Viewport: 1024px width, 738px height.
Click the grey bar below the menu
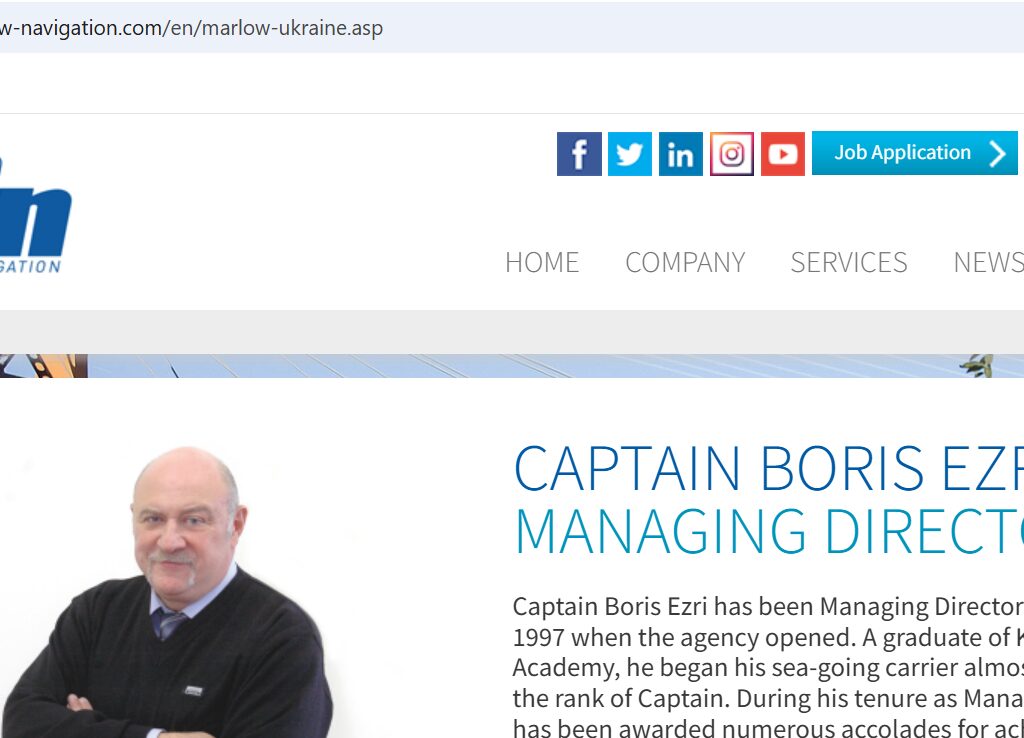click(512, 332)
